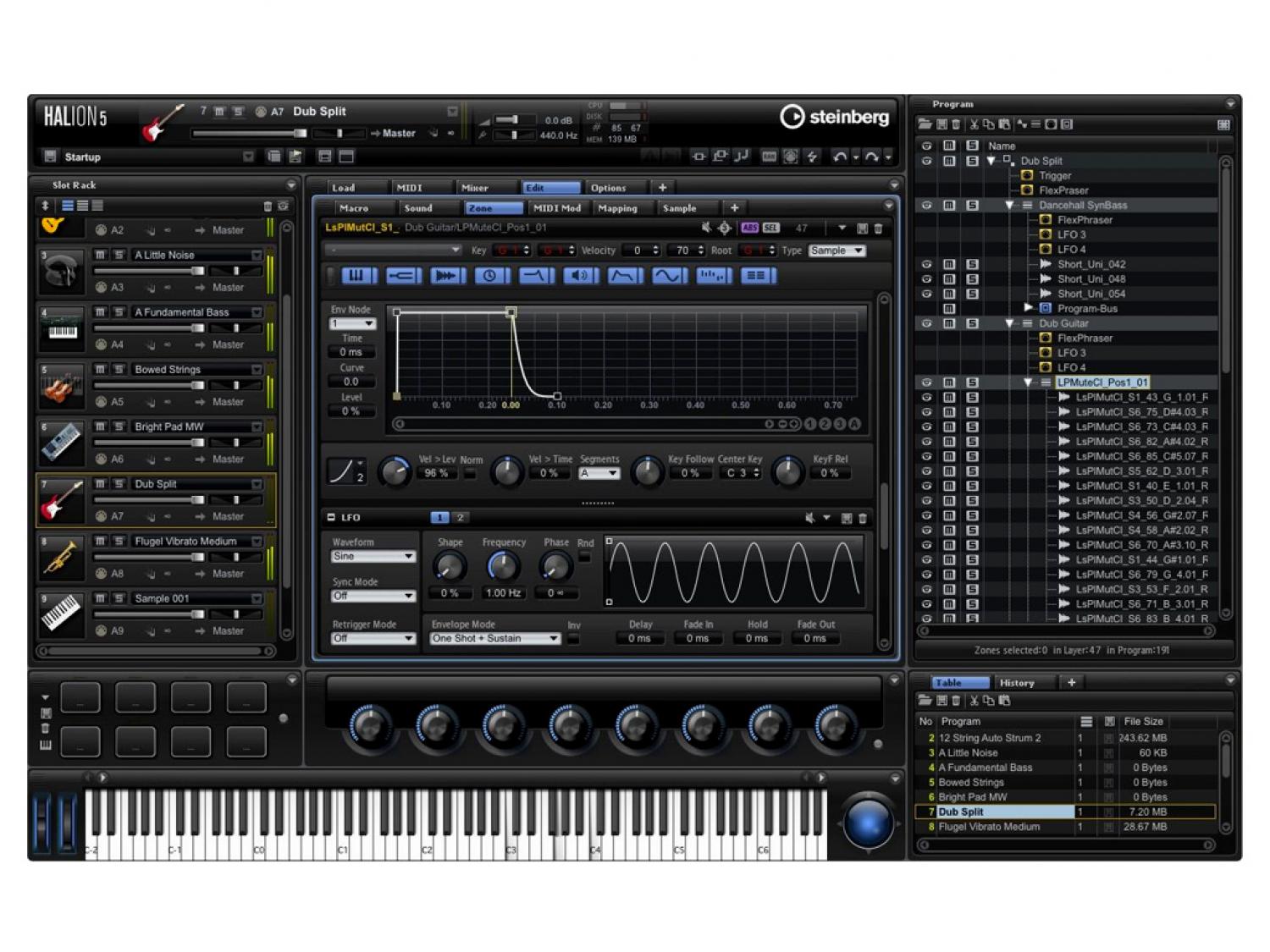Screen dimensions: 1270x952
Task: Click the trash icon in Slot Rack toolbar
Action: tap(268, 206)
